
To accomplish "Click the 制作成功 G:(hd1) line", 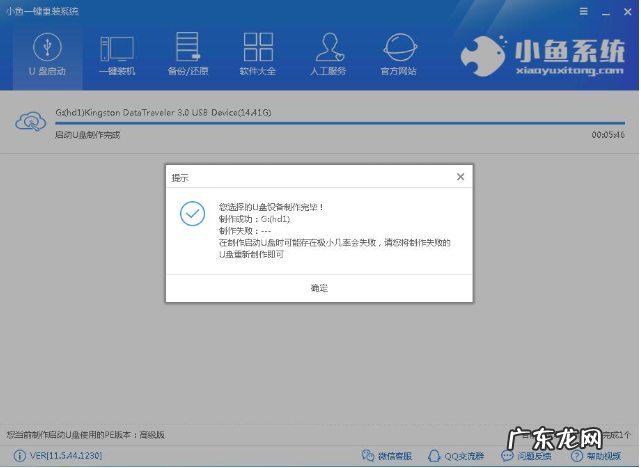I will 254,219.
